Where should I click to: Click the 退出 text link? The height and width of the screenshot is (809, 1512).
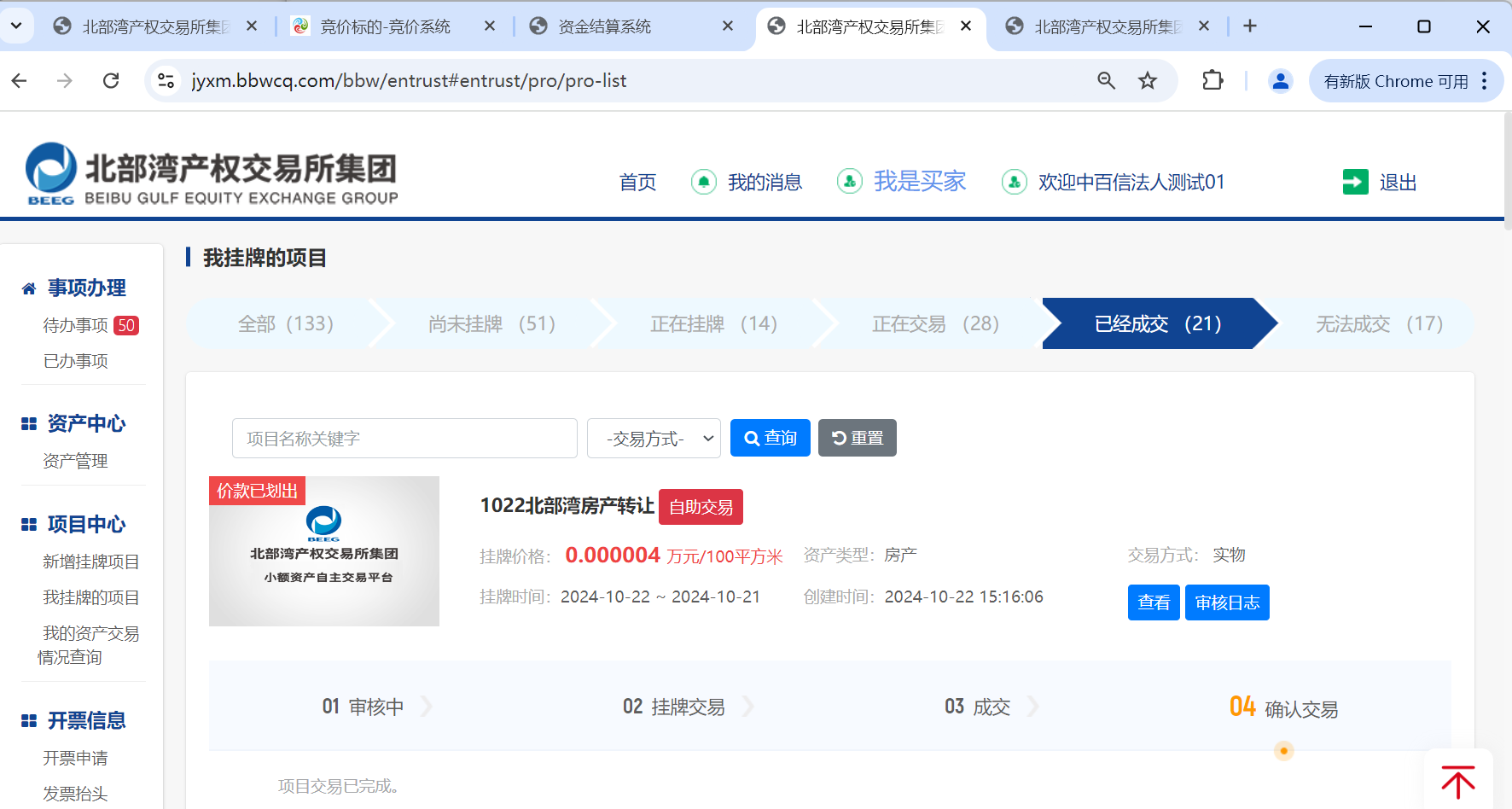[1398, 182]
